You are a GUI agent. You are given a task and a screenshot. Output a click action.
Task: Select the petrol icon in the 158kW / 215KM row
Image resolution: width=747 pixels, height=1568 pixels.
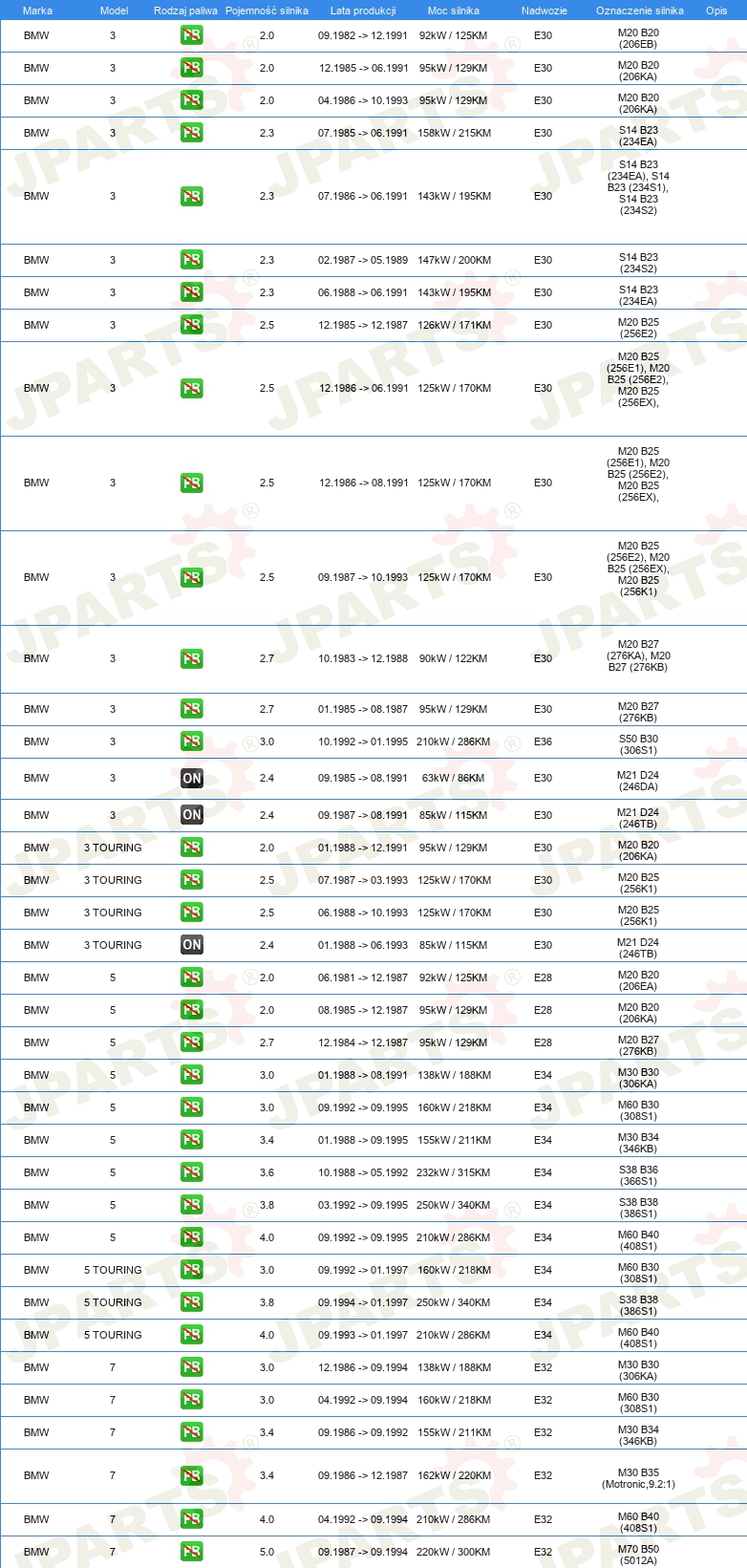click(x=192, y=133)
